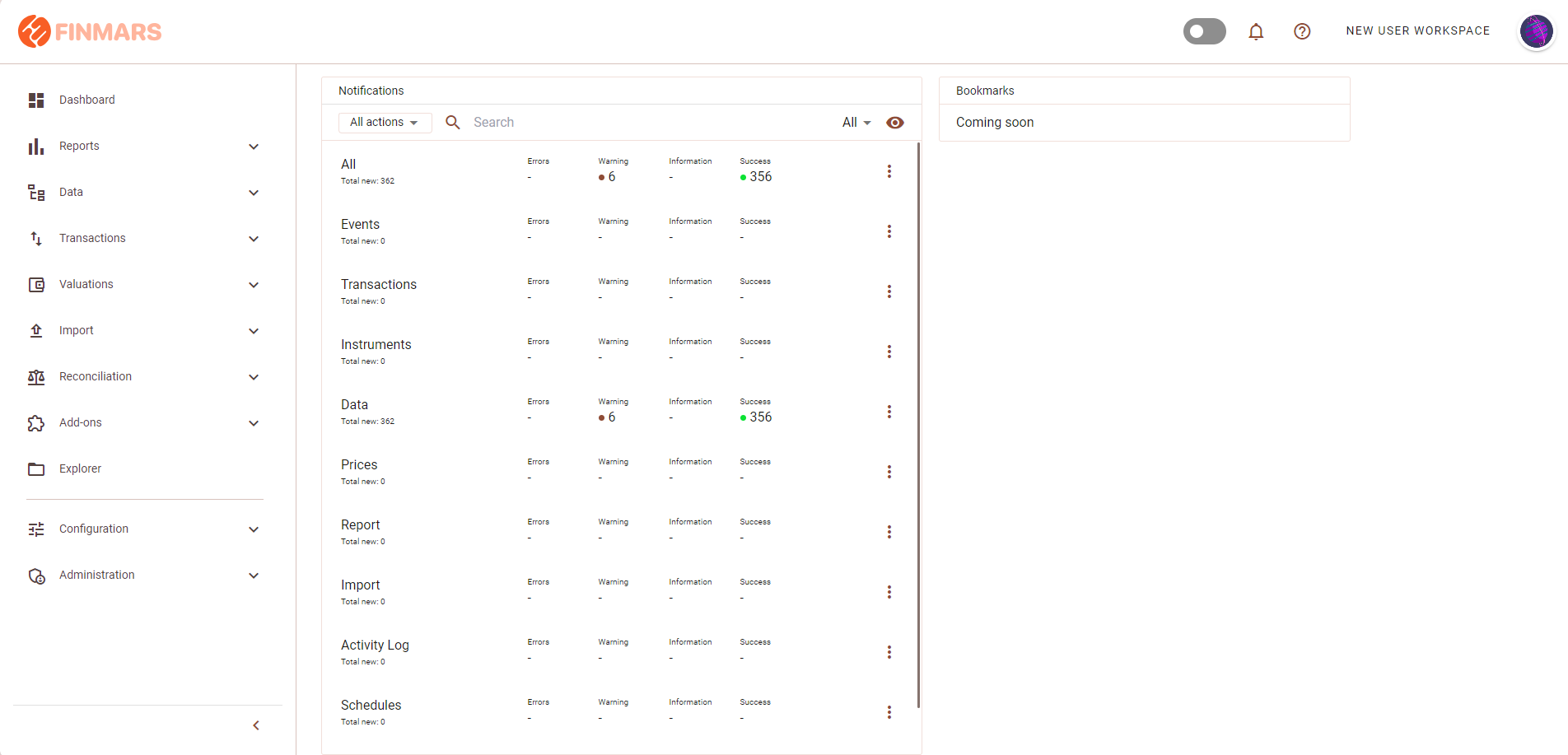Click the Transactions arrows icon
The height and width of the screenshot is (755, 1568).
[36, 239]
